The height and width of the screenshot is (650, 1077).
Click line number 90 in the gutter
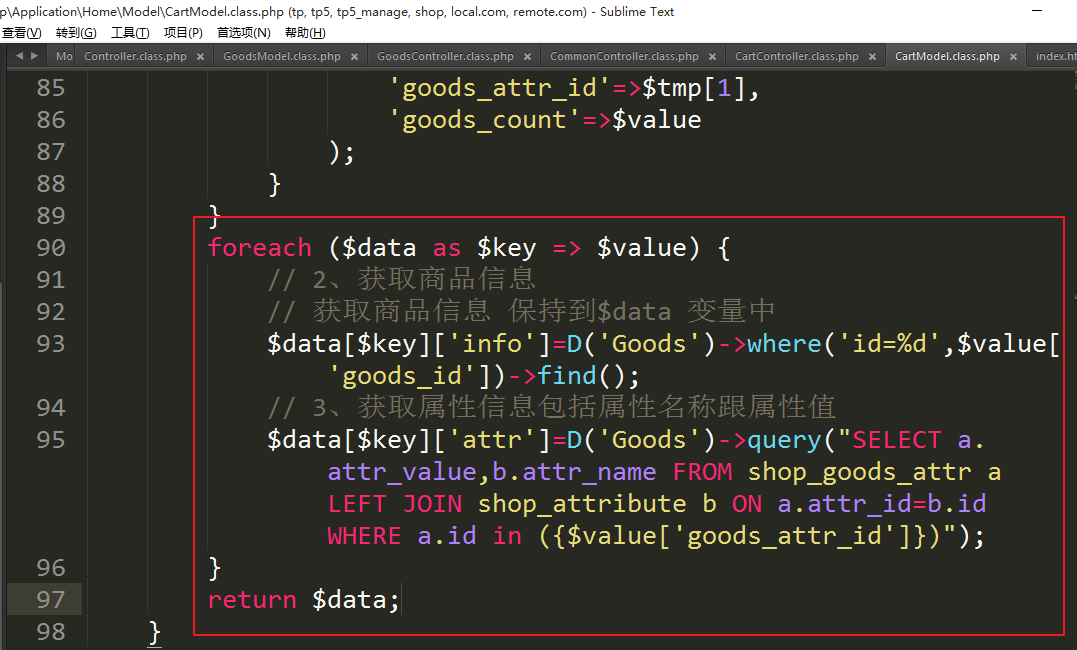50,248
